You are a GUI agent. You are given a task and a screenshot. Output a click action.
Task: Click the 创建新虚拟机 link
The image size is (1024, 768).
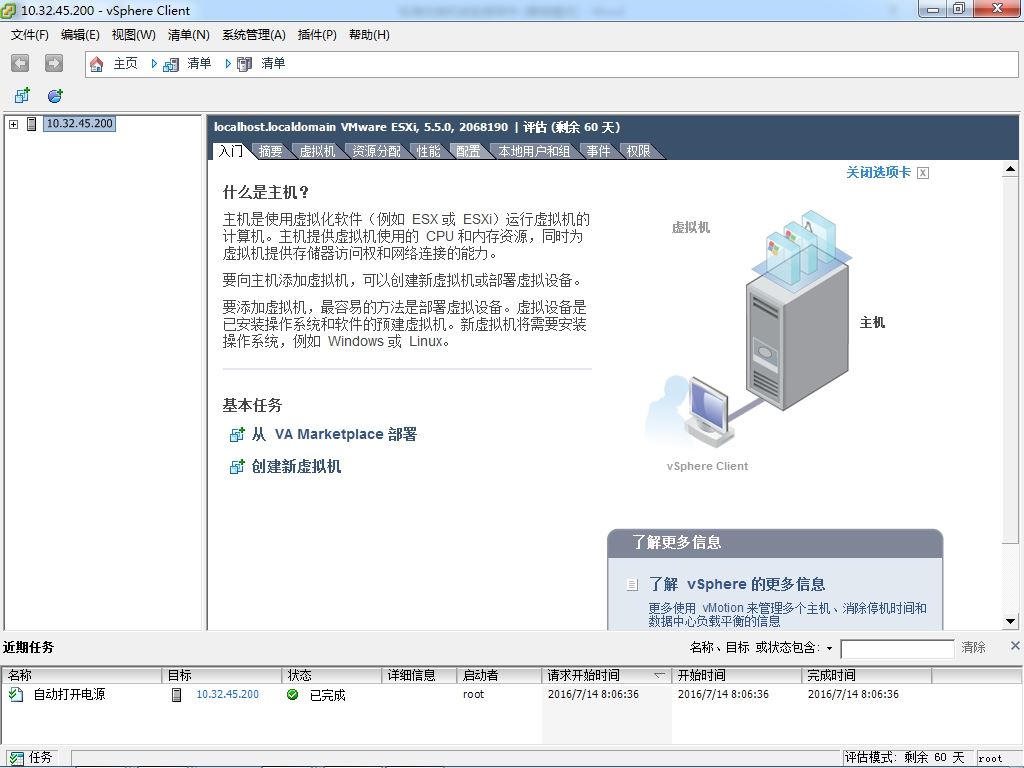coord(296,466)
